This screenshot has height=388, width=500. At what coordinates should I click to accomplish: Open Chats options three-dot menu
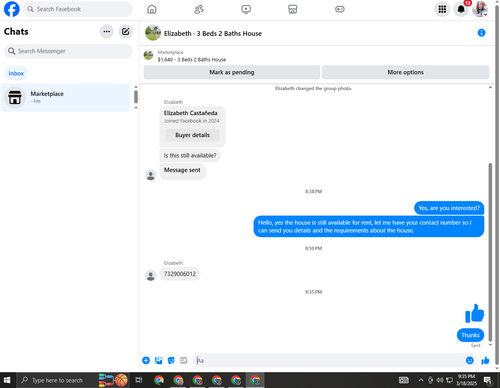click(x=107, y=31)
